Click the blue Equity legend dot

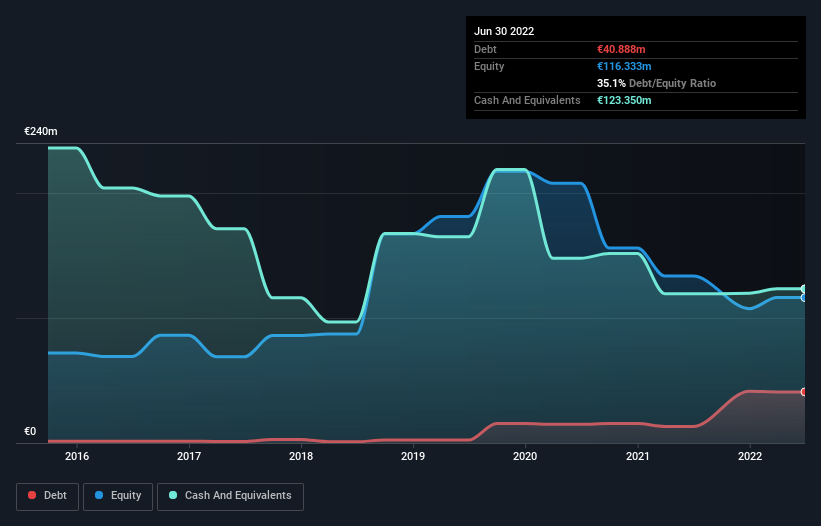pos(99,495)
